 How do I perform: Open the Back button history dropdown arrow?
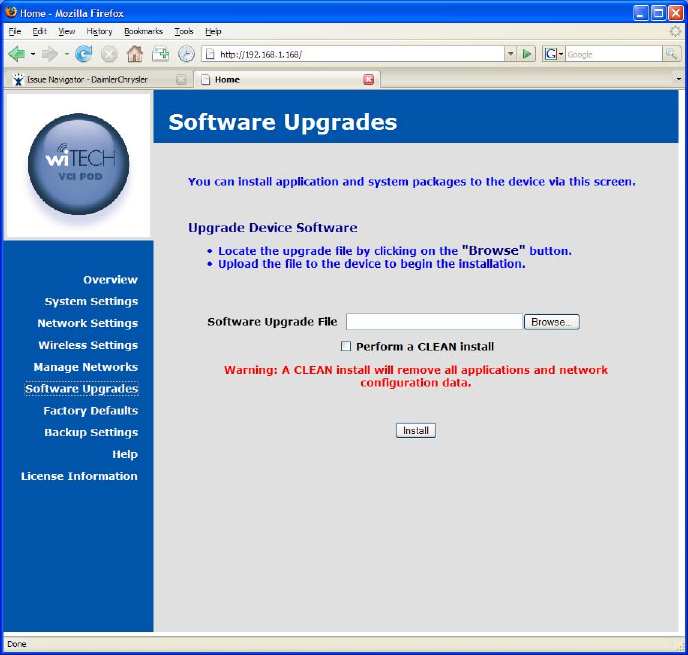[x=33, y=54]
